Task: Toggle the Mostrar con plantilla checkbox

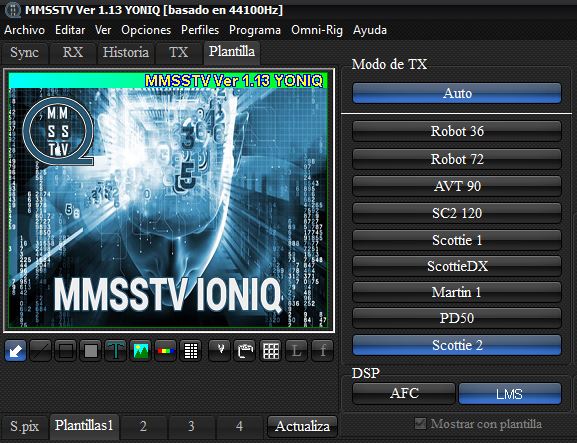Action: click(x=420, y=423)
